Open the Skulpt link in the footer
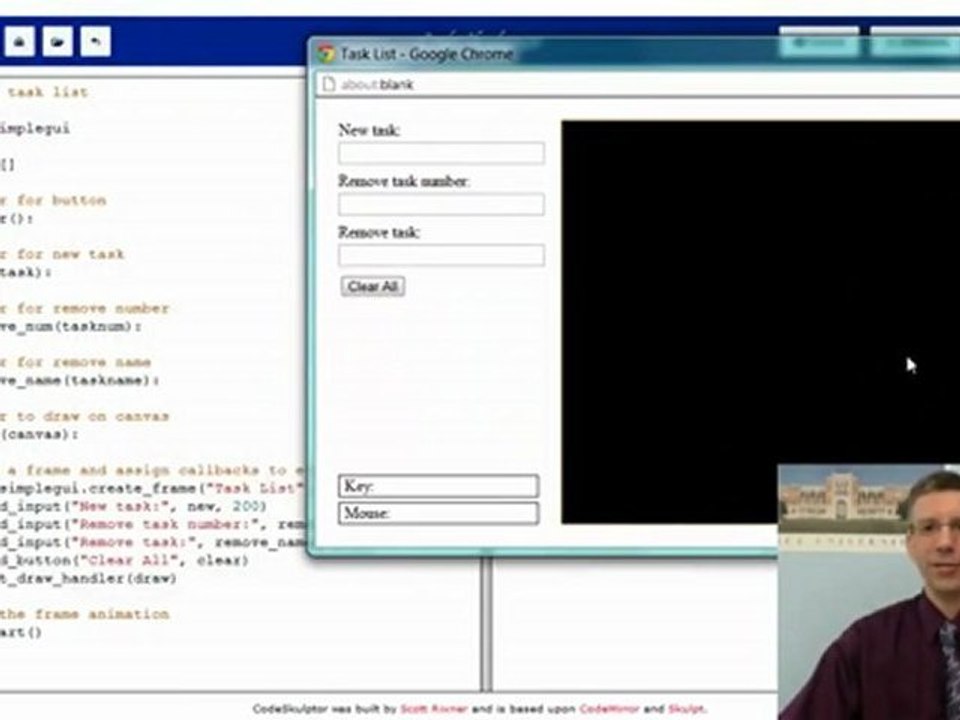The width and height of the screenshot is (960, 720). pyautogui.click(x=686, y=709)
